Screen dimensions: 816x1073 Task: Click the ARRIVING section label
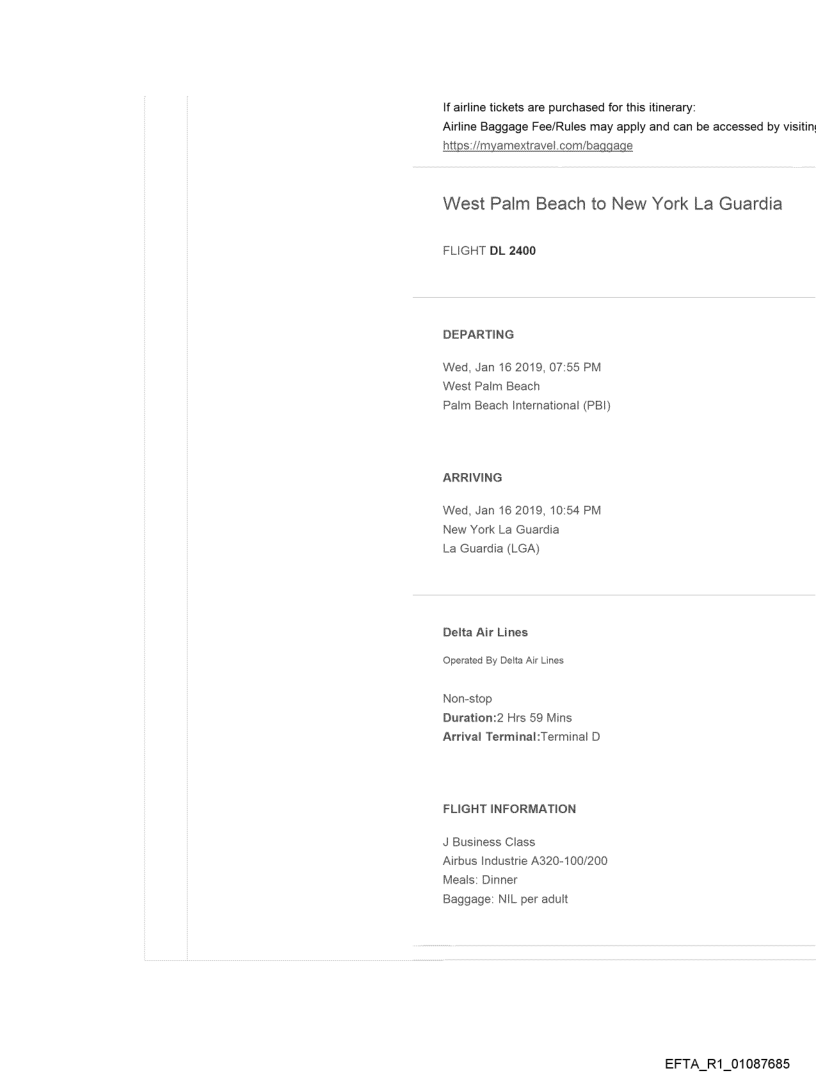[x=472, y=478]
